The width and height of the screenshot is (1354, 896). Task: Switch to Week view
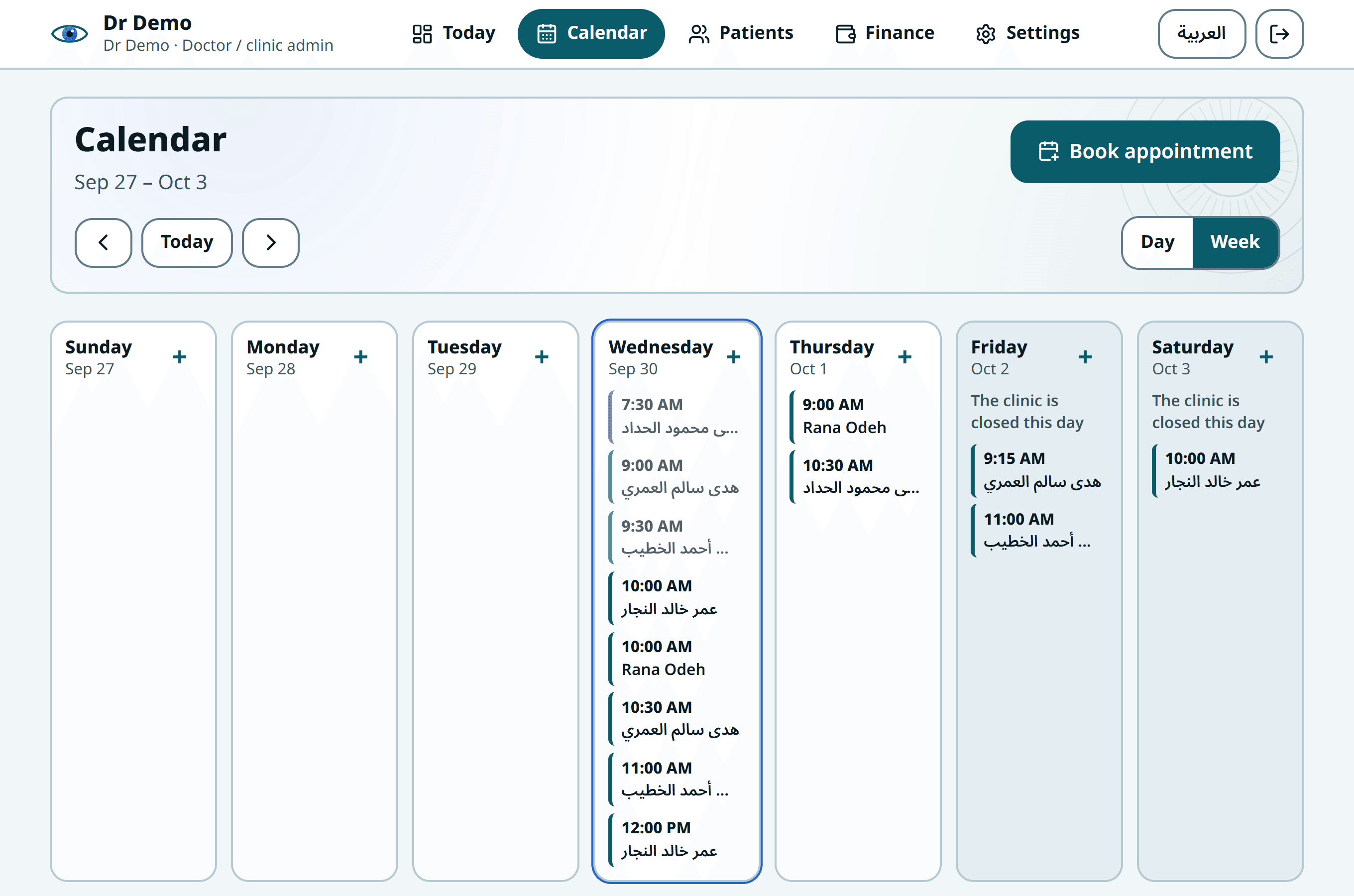(1235, 242)
